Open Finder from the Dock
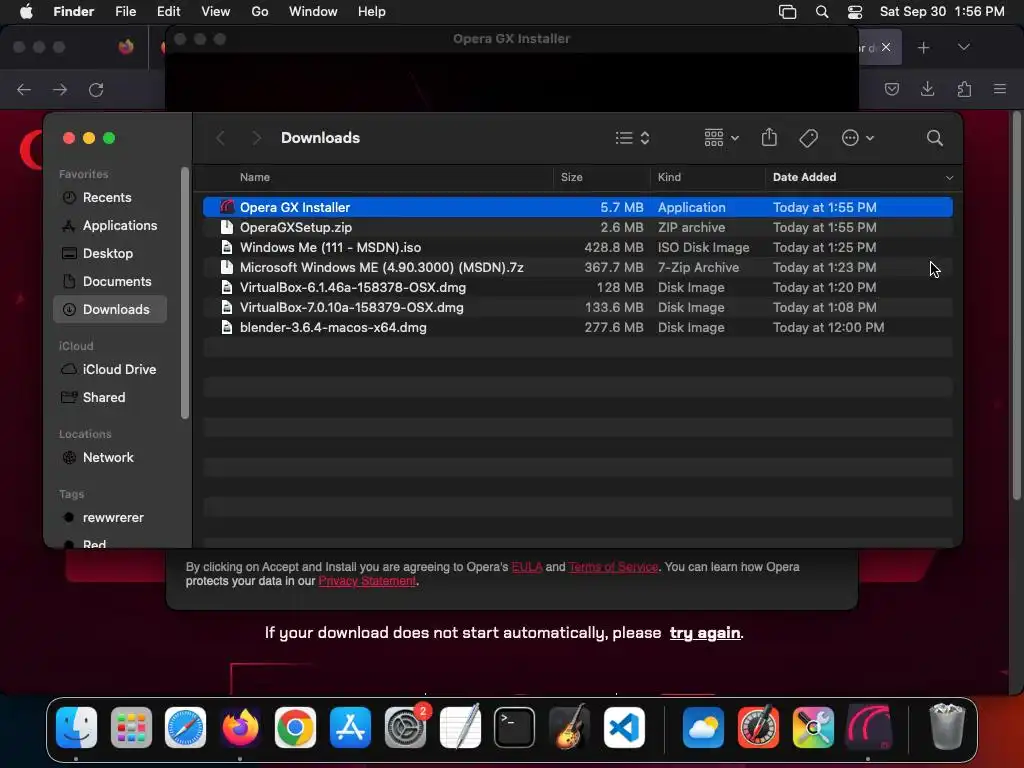1024x768 pixels. tap(76, 727)
